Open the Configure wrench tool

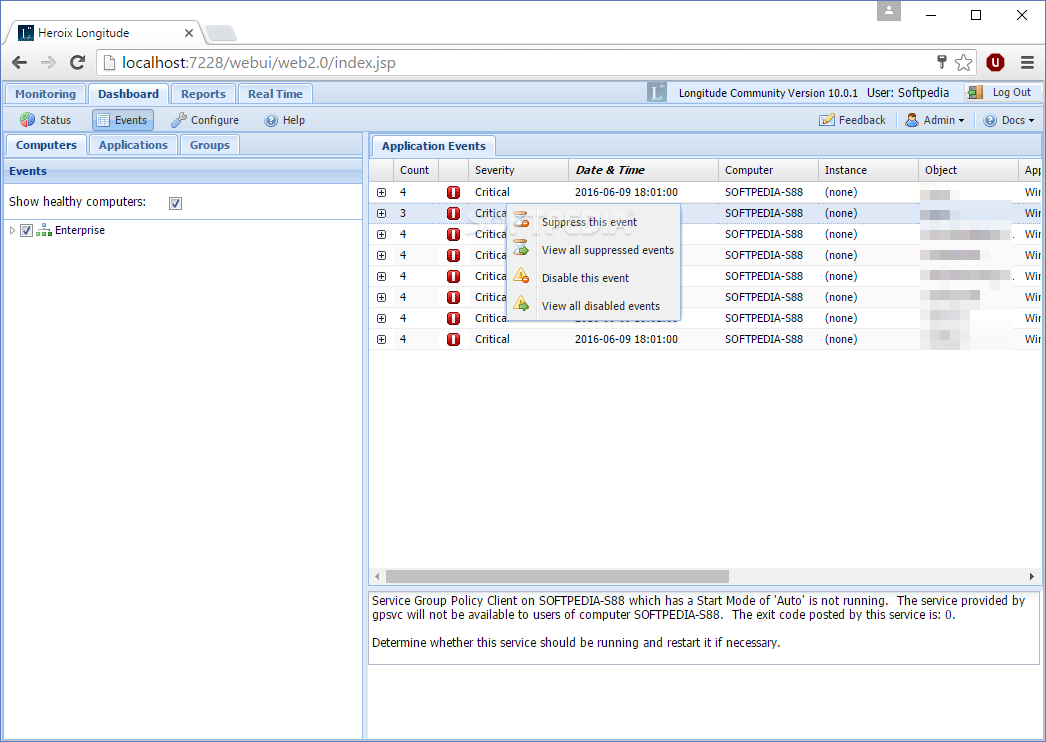205,120
